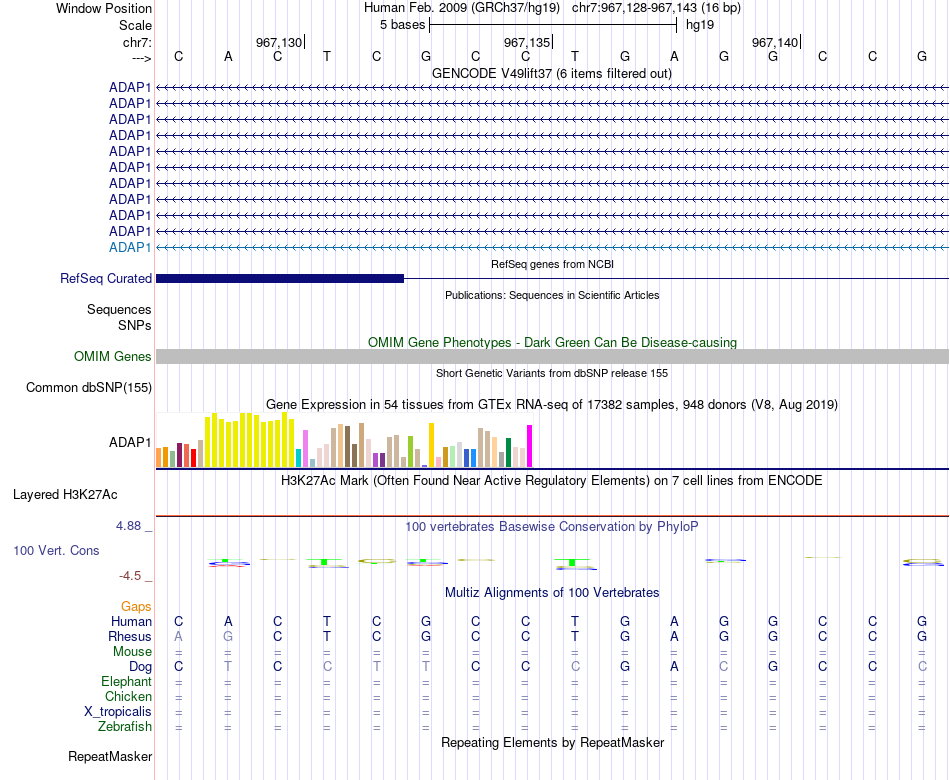
Task: Click the GENCODE V49lift37 track title
Action: [x=552, y=73]
